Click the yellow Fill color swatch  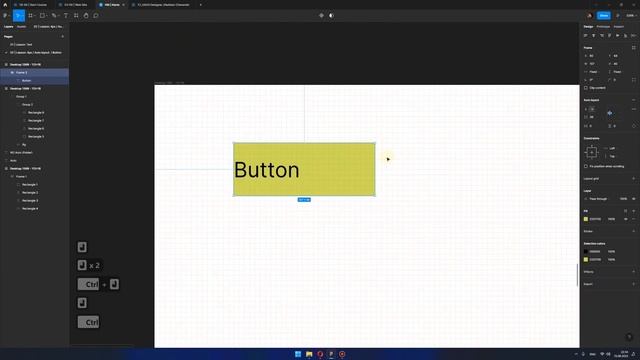[x=586, y=219]
